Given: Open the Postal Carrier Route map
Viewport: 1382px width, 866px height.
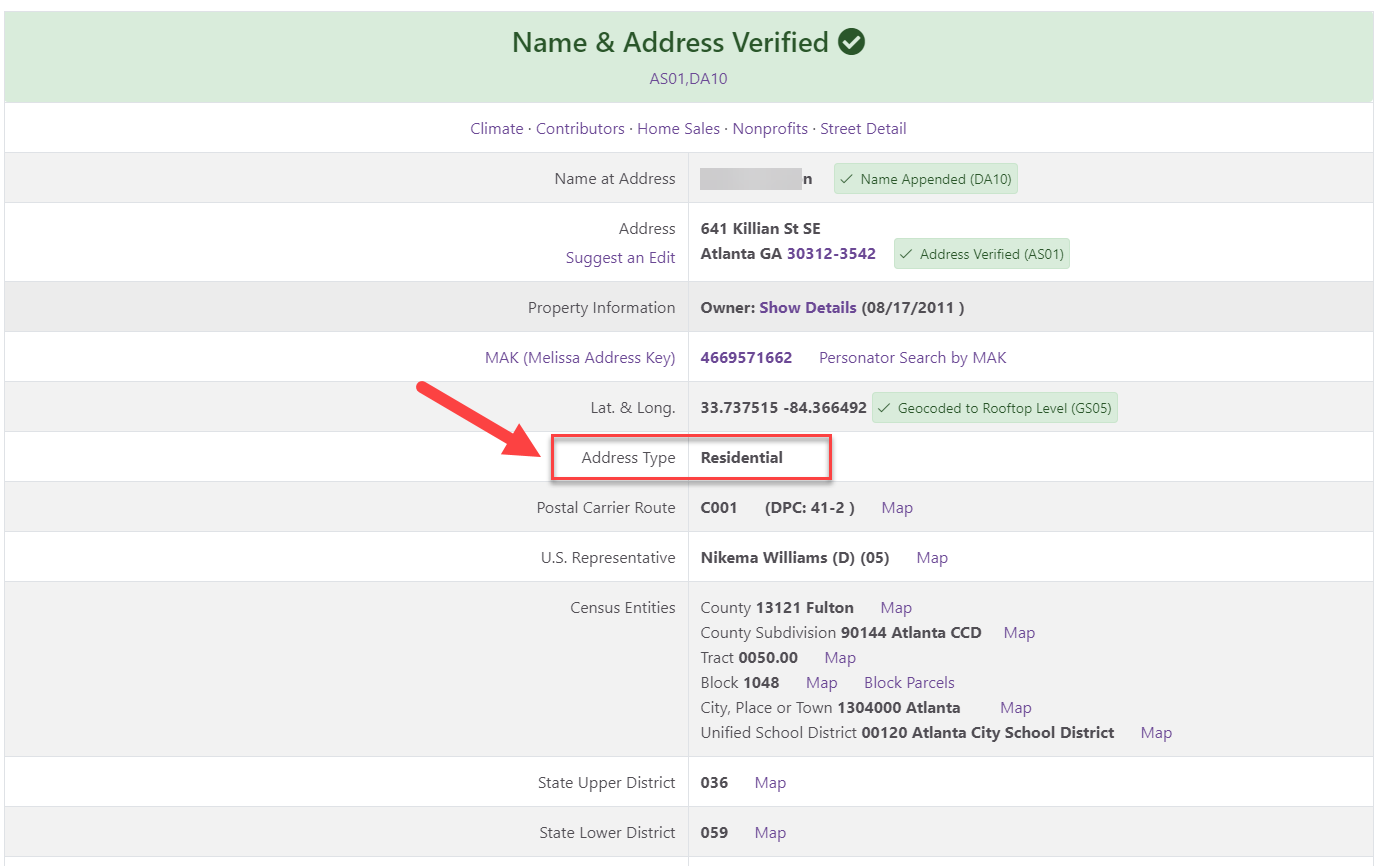Looking at the screenshot, I should click(896, 507).
